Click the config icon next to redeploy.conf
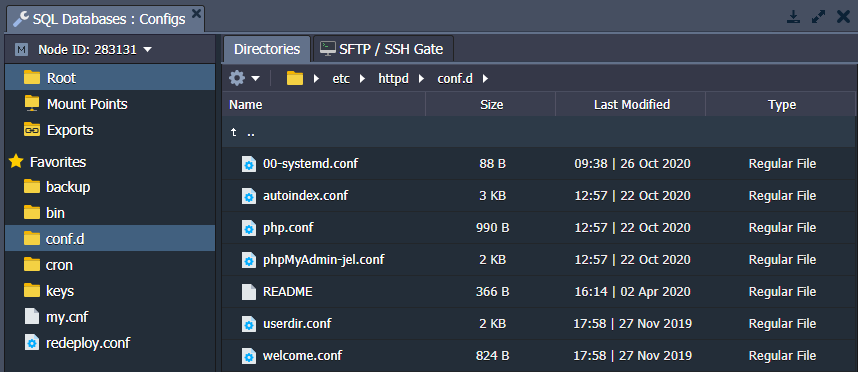Image resolution: width=858 pixels, height=372 pixels. (x=32, y=342)
